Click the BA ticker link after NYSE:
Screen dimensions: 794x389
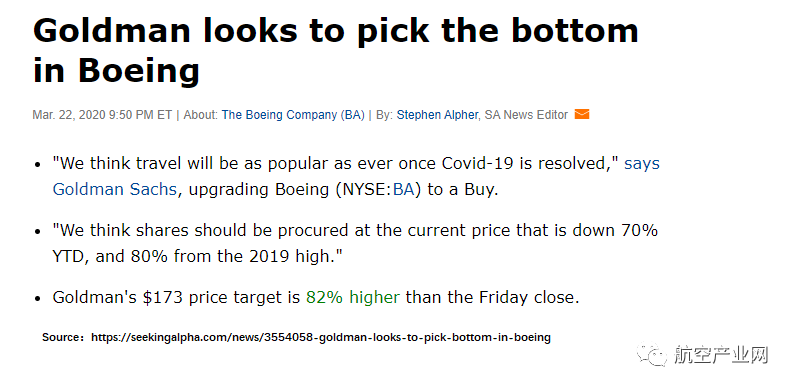404,189
